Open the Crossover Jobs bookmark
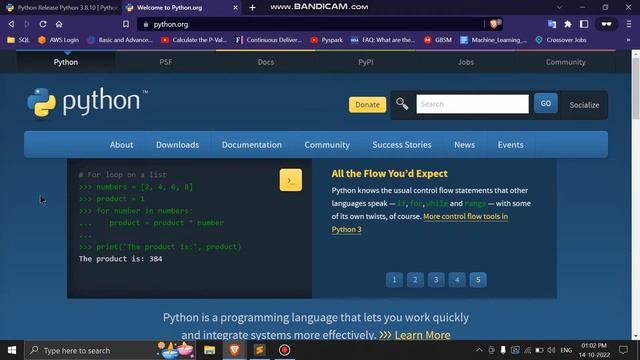The width and height of the screenshot is (640, 360). click(561, 40)
